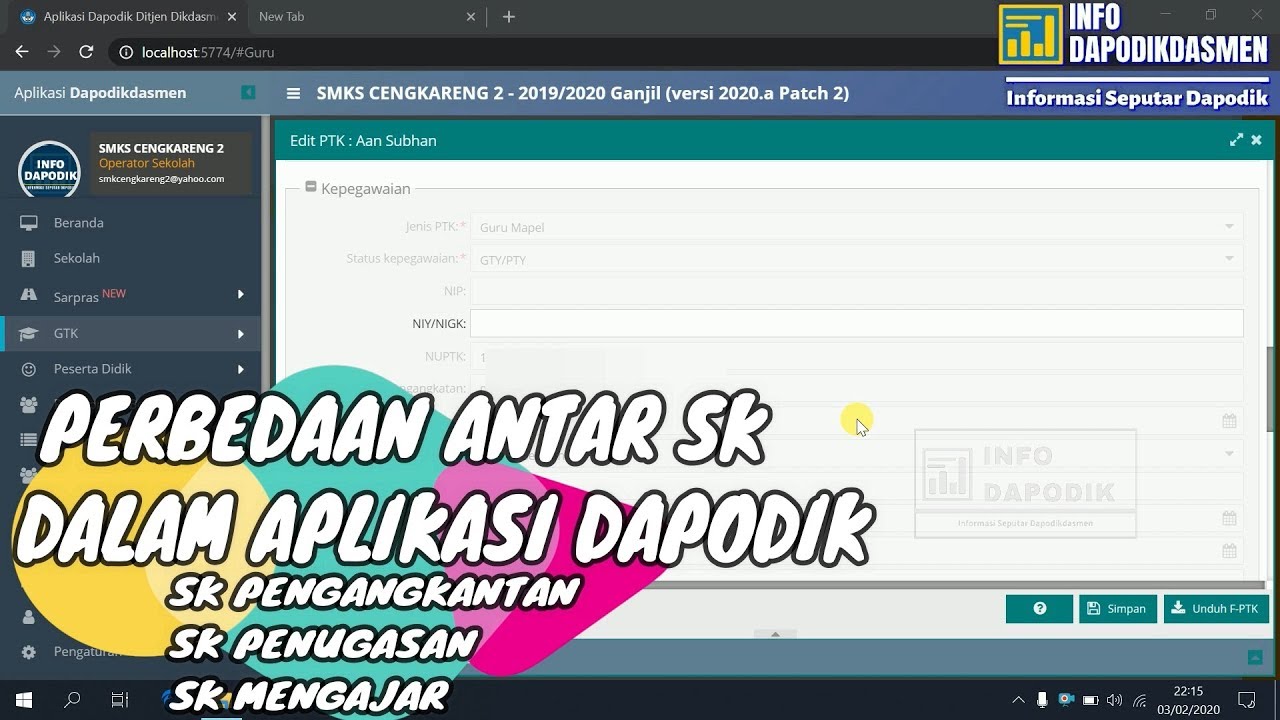Image resolution: width=1280 pixels, height=720 pixels.
Task: Expand the Peserta Didik submenu arrow
Action: (241, 369)
